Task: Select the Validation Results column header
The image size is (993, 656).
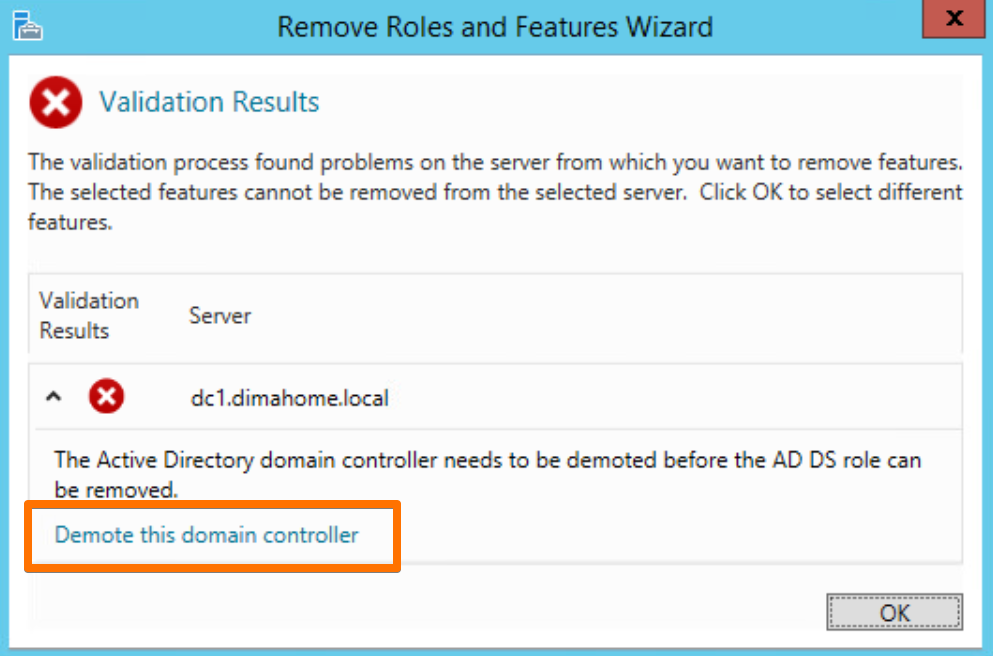Action: 88,315
